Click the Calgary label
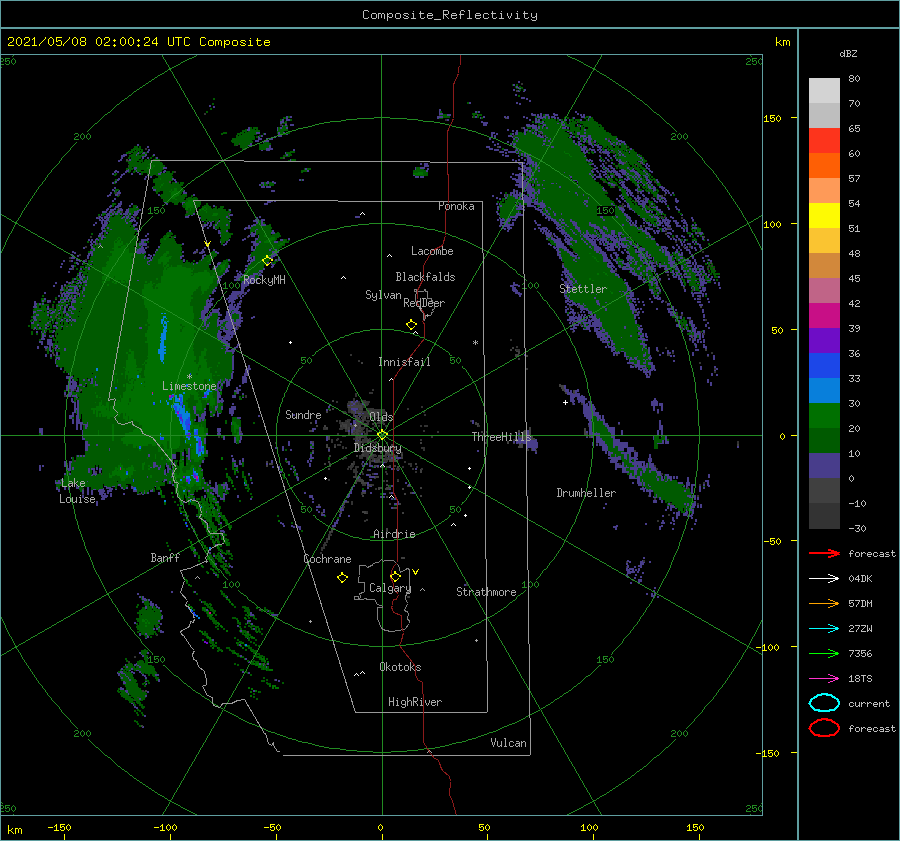Image resolution: width=900 pixels, height=841 pixels. click(390, 588)
